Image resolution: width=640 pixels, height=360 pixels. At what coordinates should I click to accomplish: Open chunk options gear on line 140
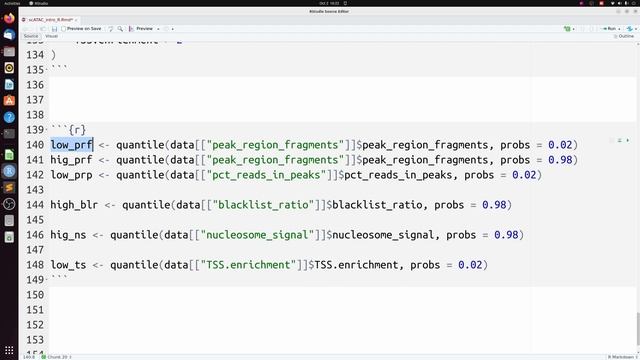pos(611,140)
